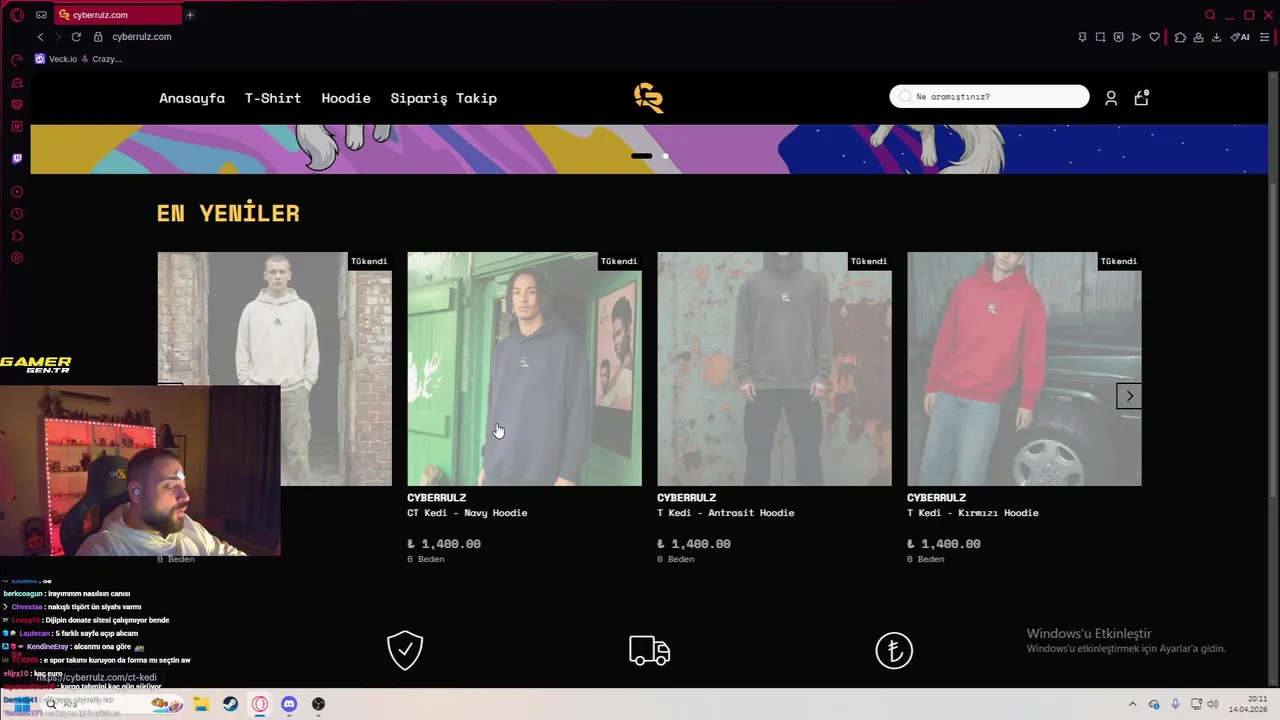Select the second banner slide dot
Viewport: 1280px width, 720px height.
click(666, 156)
